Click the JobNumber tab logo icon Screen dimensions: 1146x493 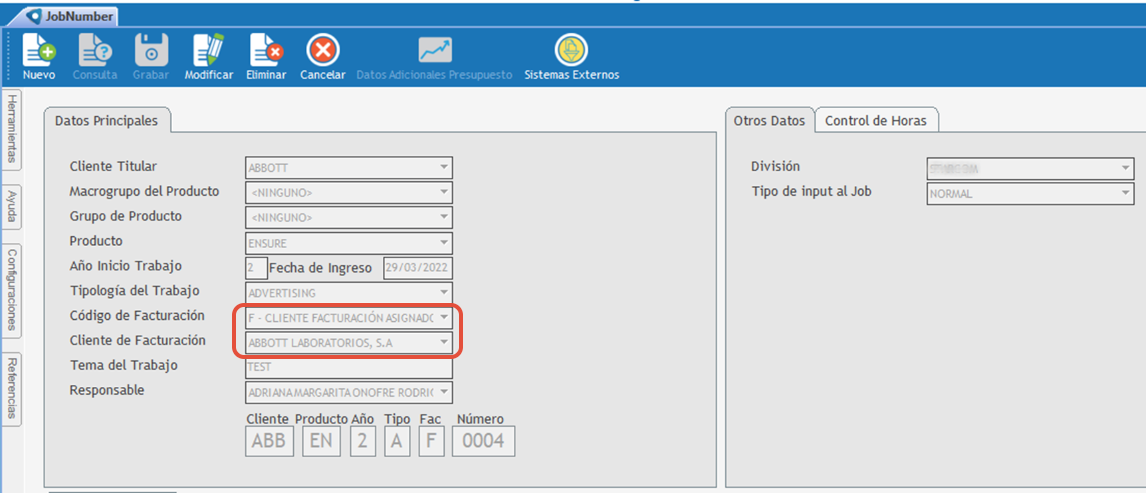[34, 16]
